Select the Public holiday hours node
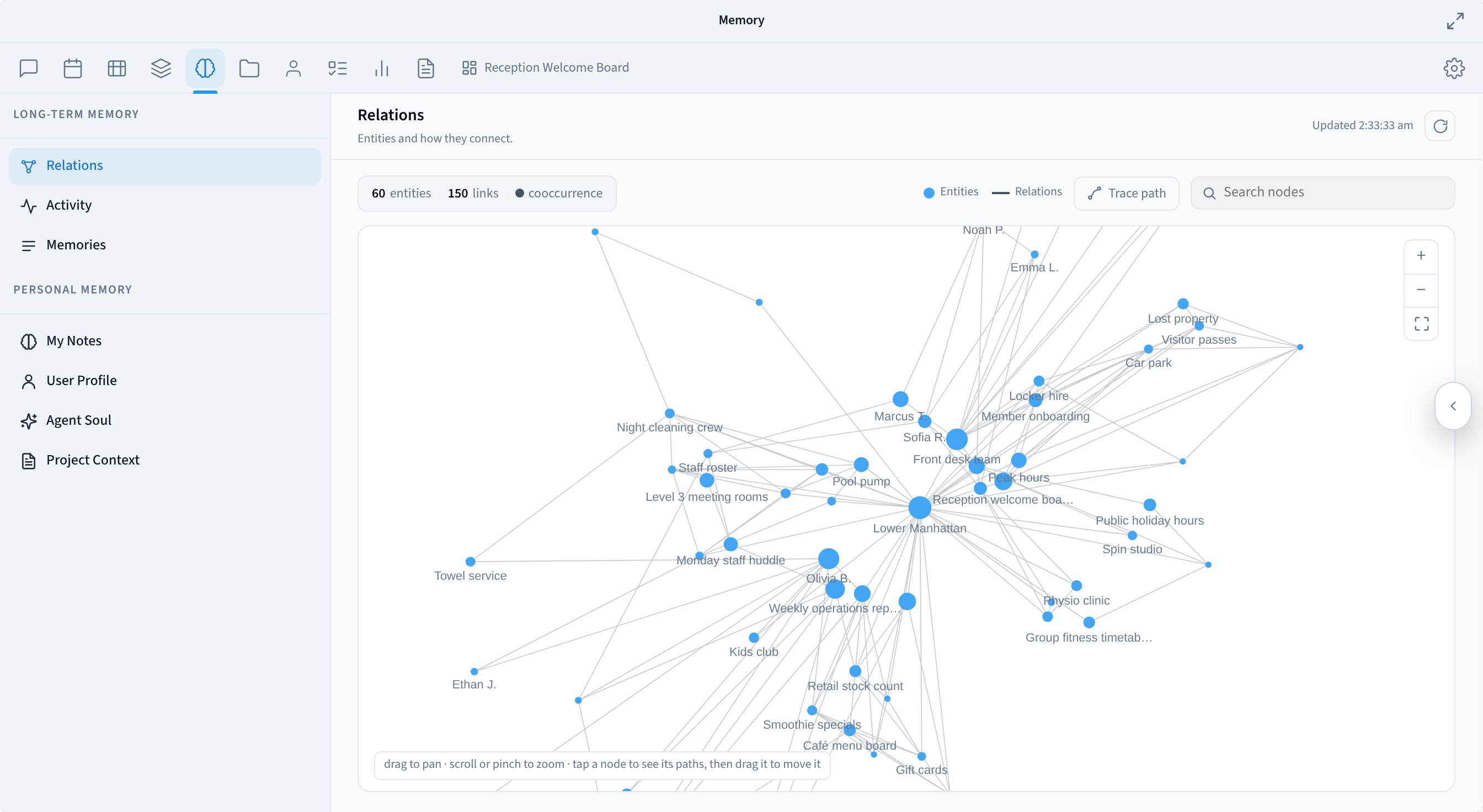The image size is (1483, 812). click(1150, 505)
